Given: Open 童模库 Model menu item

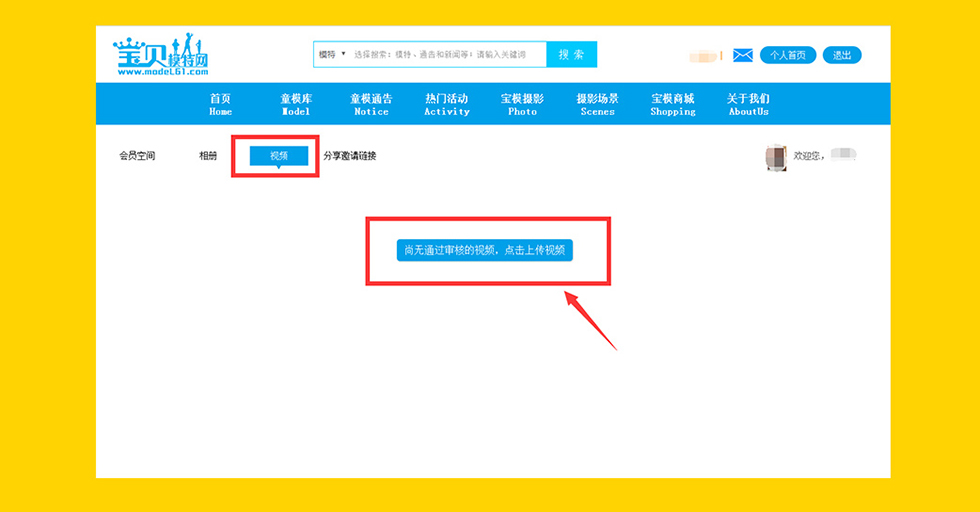Looking at the screenshot, I should pyautogui.click(x=296, y=104).
